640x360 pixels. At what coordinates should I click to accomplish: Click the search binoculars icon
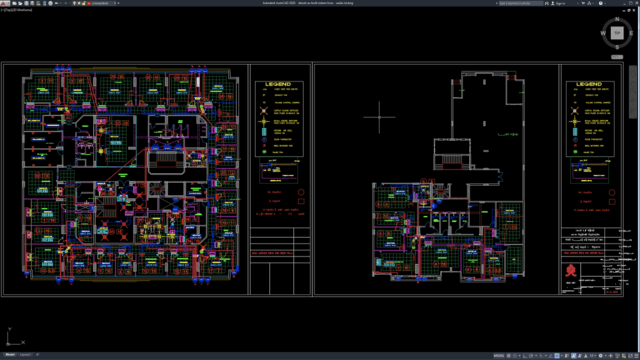point(547,3)
